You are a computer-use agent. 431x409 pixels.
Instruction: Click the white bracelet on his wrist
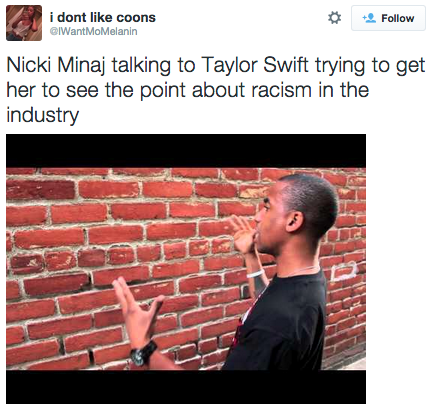pos(255,274)
